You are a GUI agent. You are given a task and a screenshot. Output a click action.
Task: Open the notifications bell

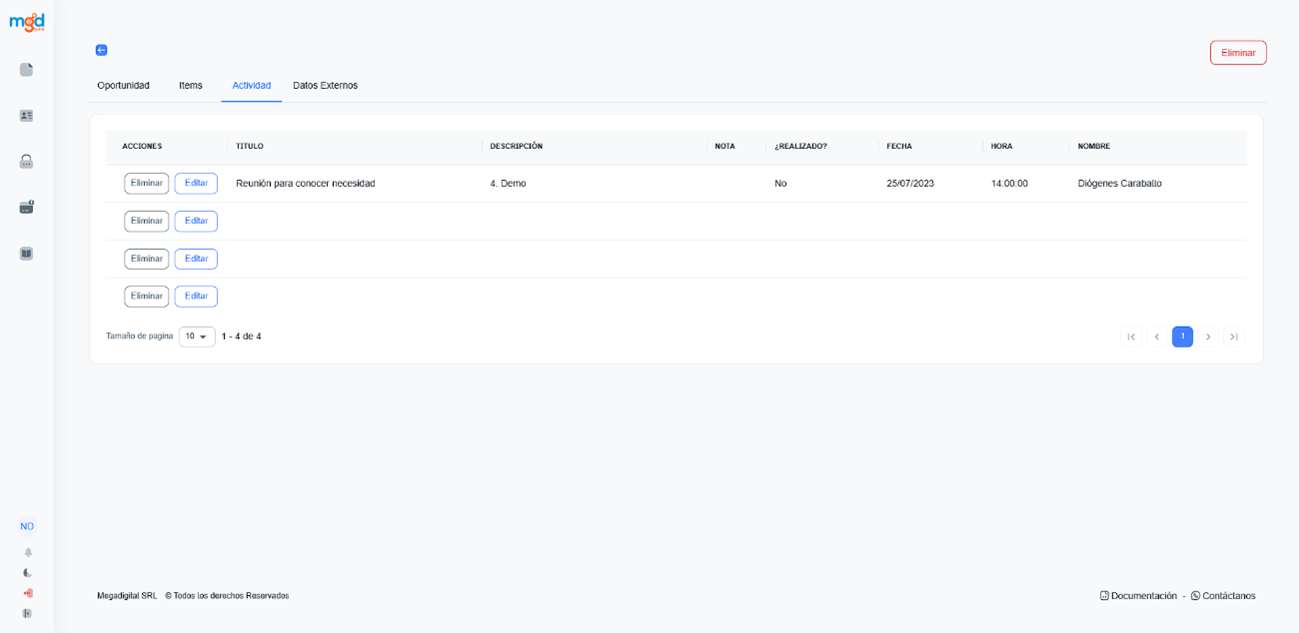28,552
